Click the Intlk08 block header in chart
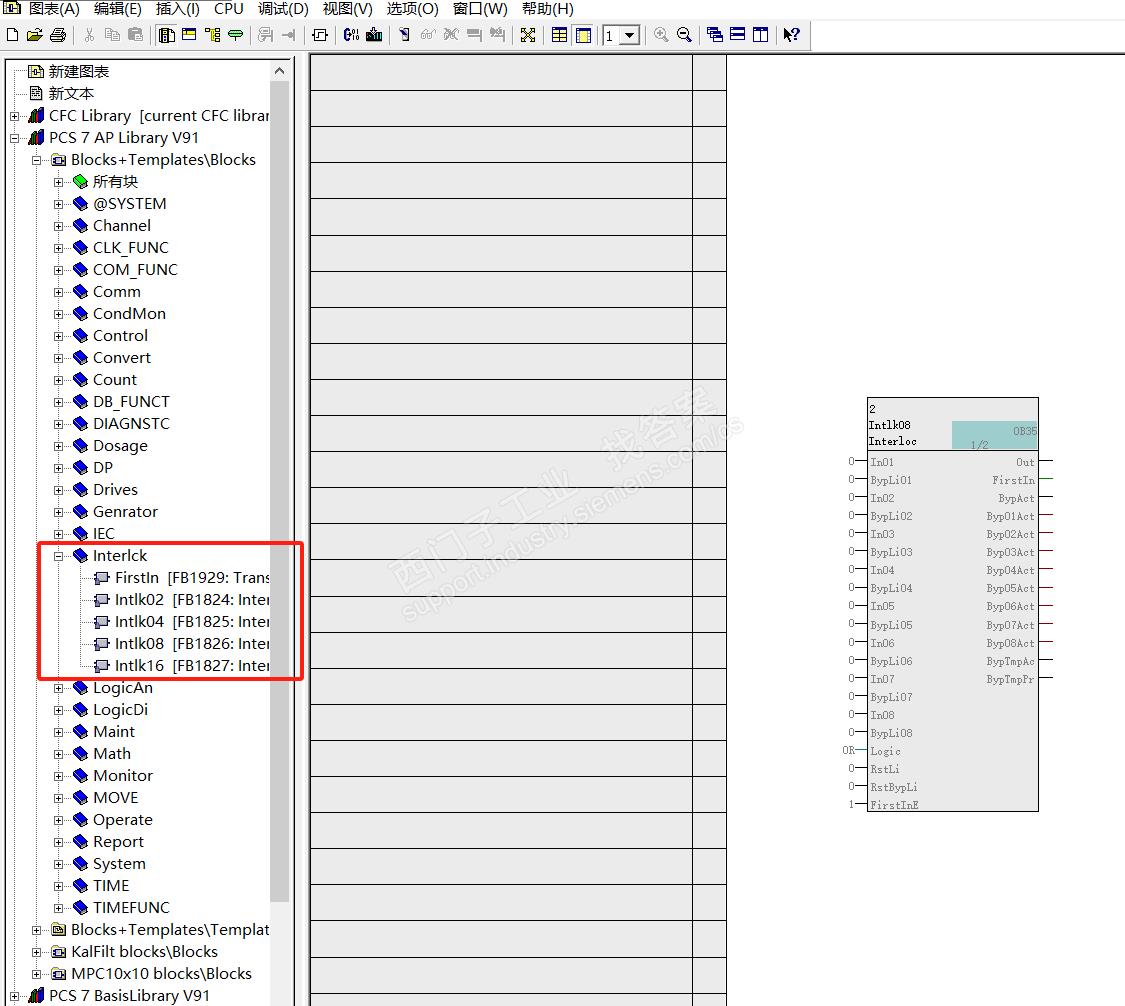Viewport: 1125px width, 1006px height. (952, 425)
